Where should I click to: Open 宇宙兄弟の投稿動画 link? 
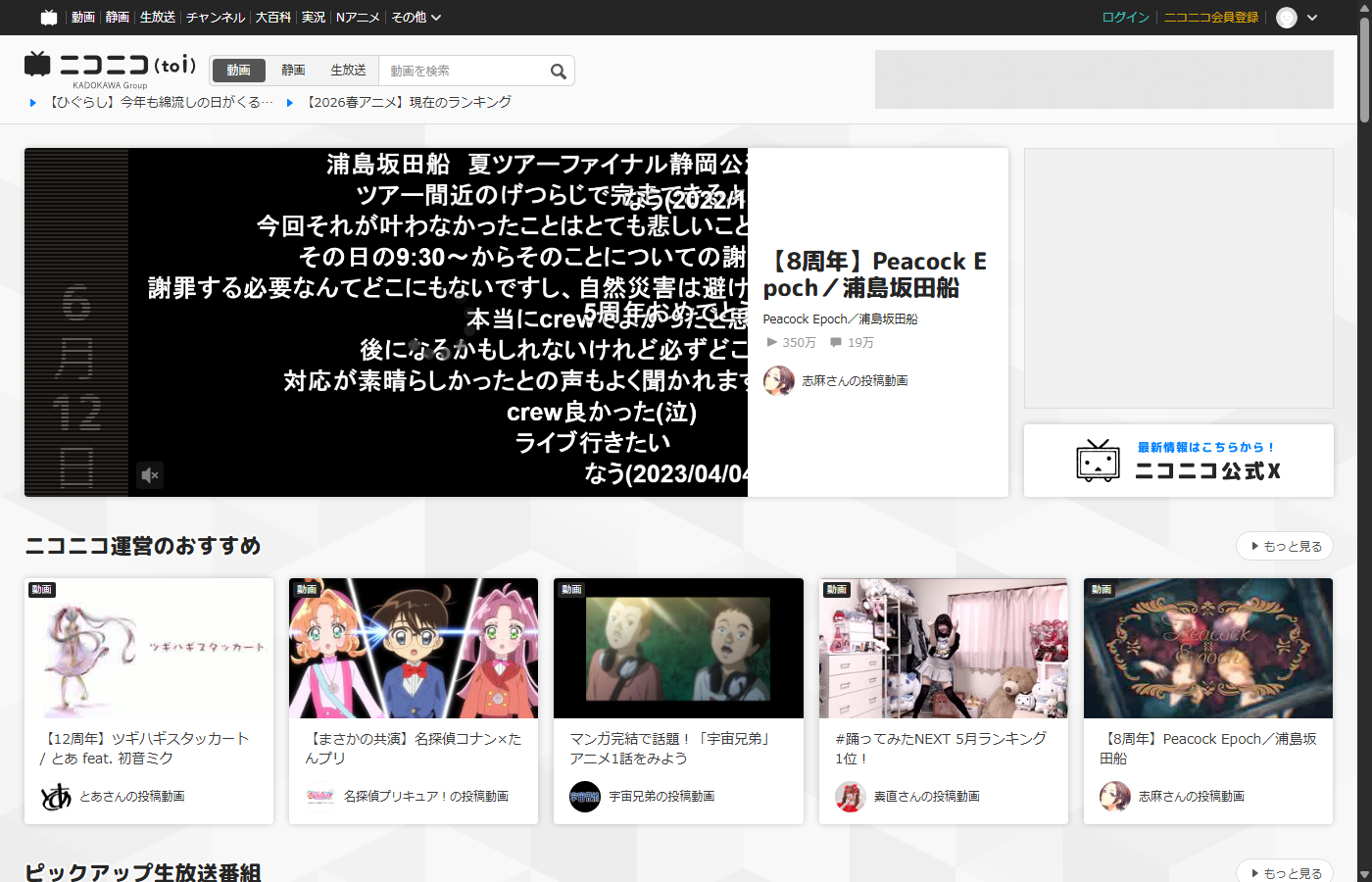(x=661, y=797)
